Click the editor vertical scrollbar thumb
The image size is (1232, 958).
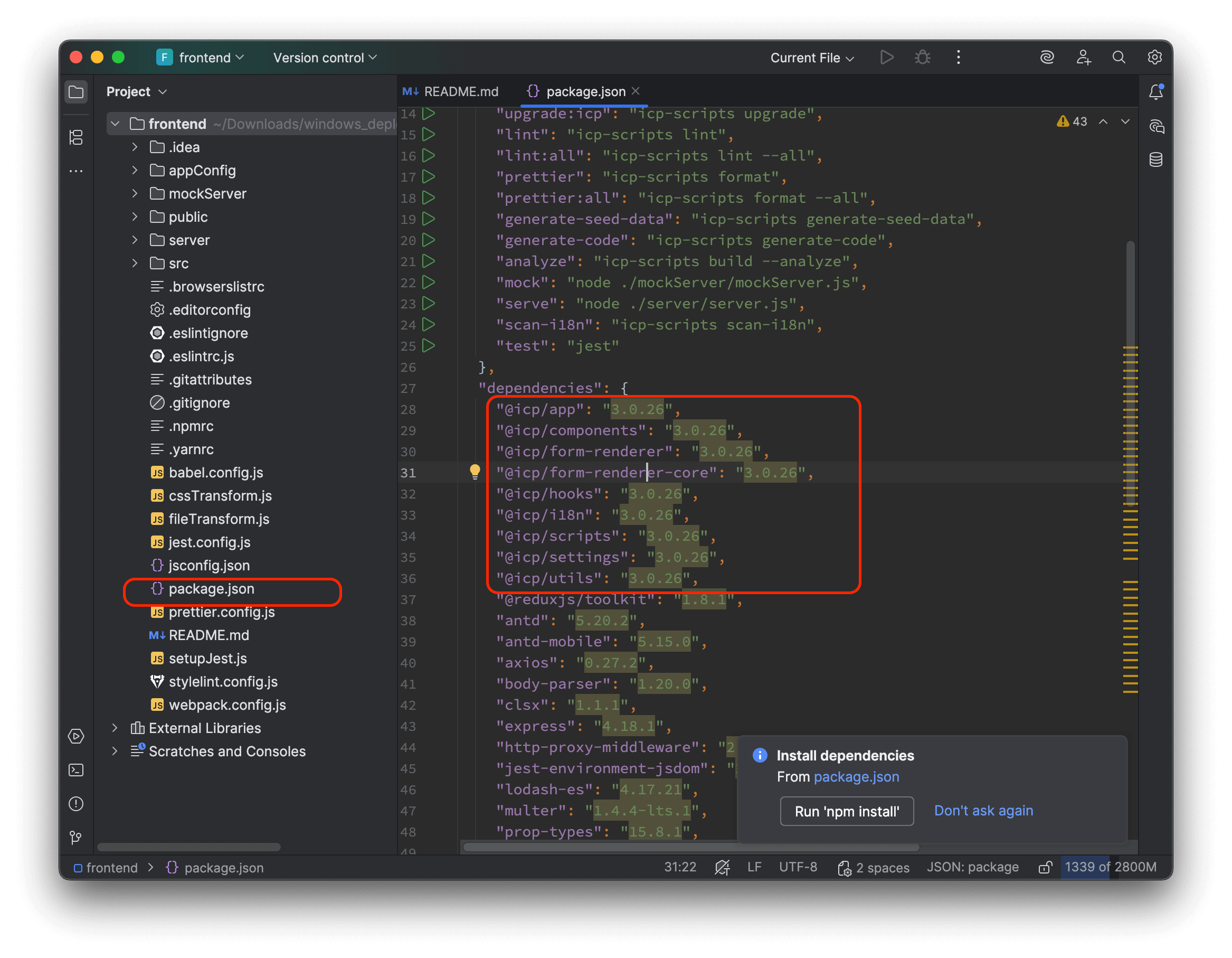(x=1130, y=373)
